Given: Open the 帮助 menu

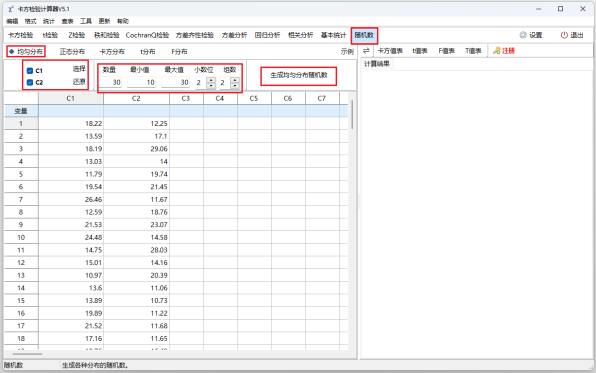Looking at the screenshot, I should [x=123, y=21].
